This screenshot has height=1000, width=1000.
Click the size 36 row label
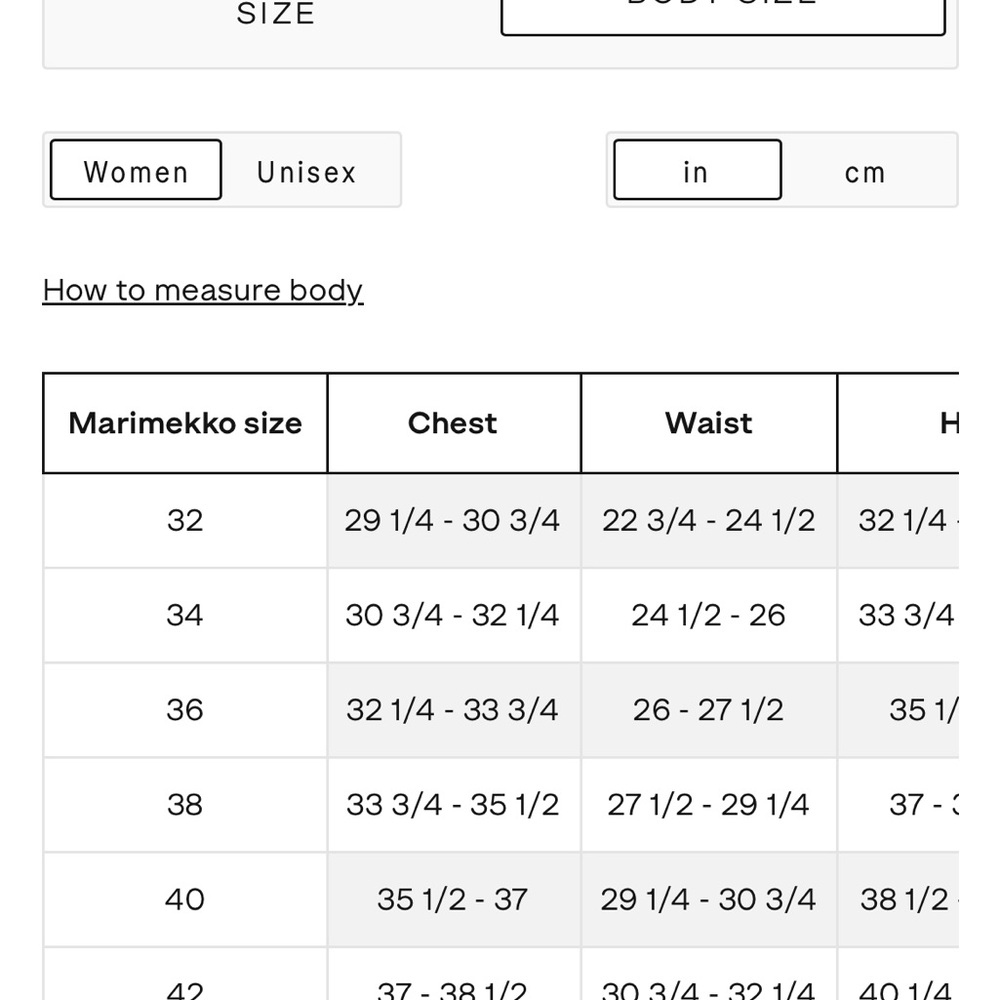point(185,710)
